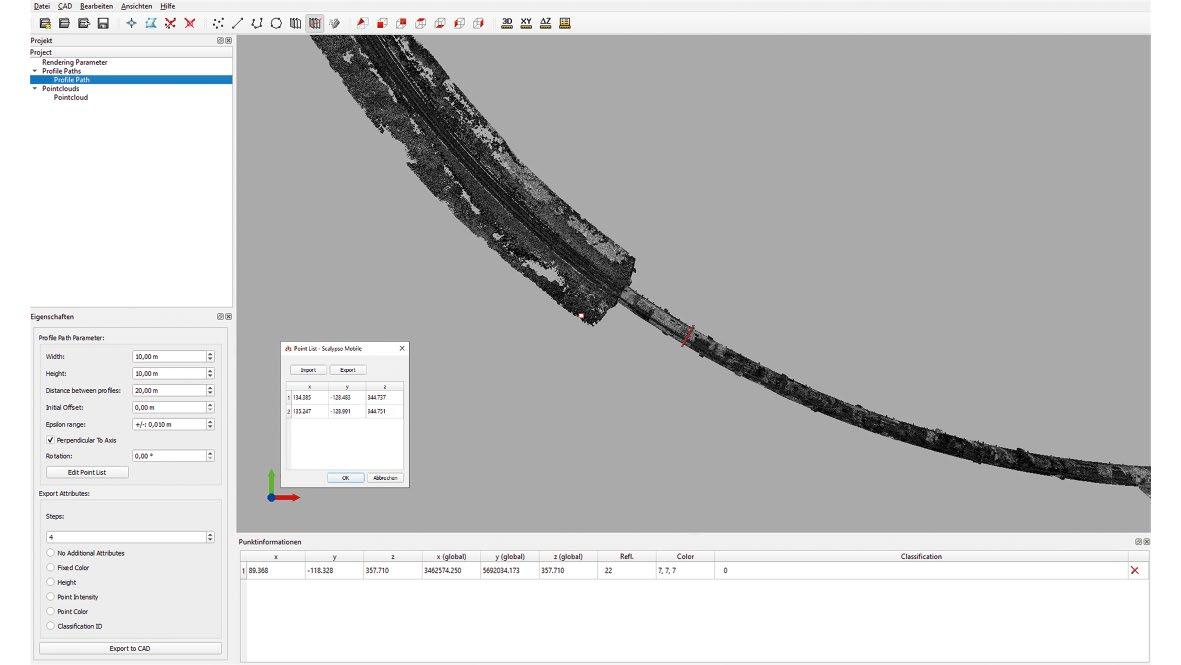Close the Eigenschaften panel with its X icon

pos(228,317)
